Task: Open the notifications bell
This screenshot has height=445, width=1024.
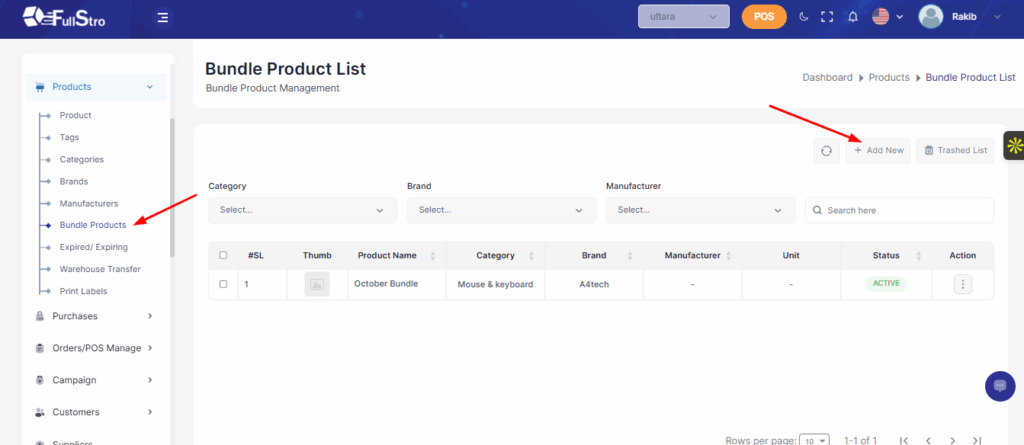Action: pos(852,17)
